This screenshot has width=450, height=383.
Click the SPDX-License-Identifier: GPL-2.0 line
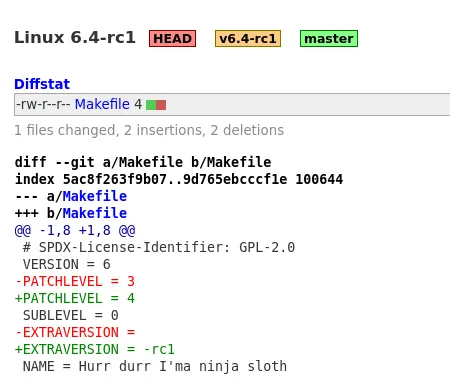159,247
